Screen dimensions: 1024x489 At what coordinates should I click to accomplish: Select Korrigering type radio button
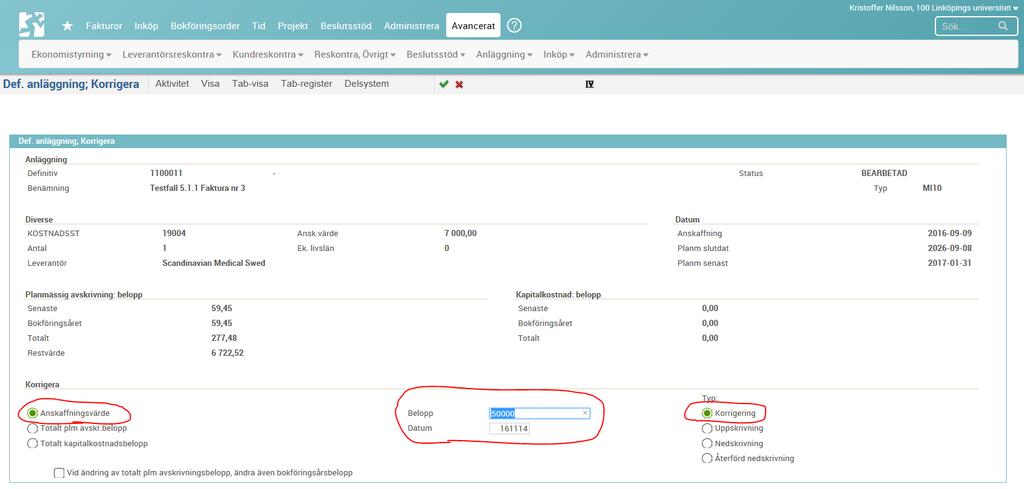tap(707, 413)
